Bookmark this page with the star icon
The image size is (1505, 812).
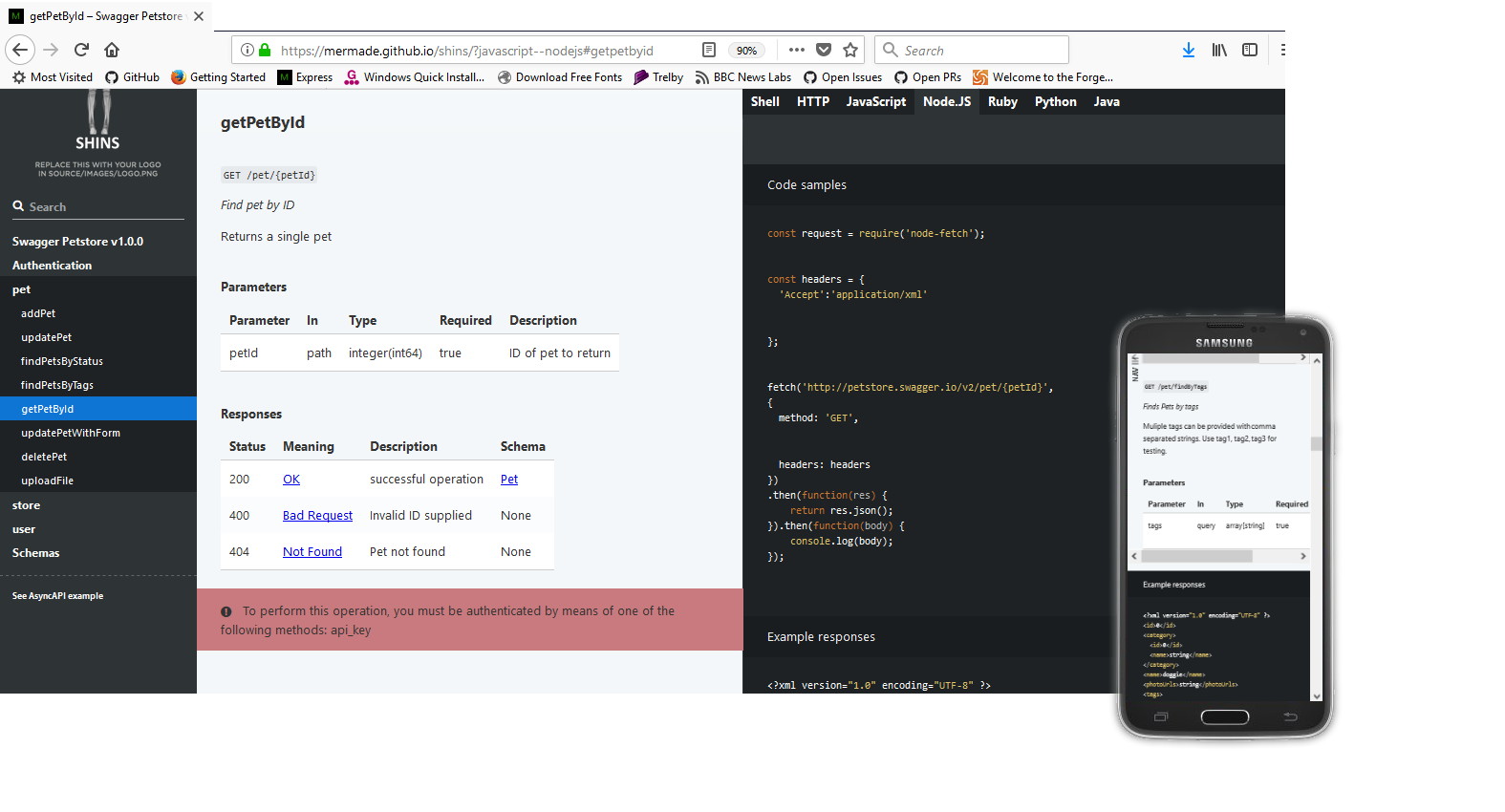point(850,50)
